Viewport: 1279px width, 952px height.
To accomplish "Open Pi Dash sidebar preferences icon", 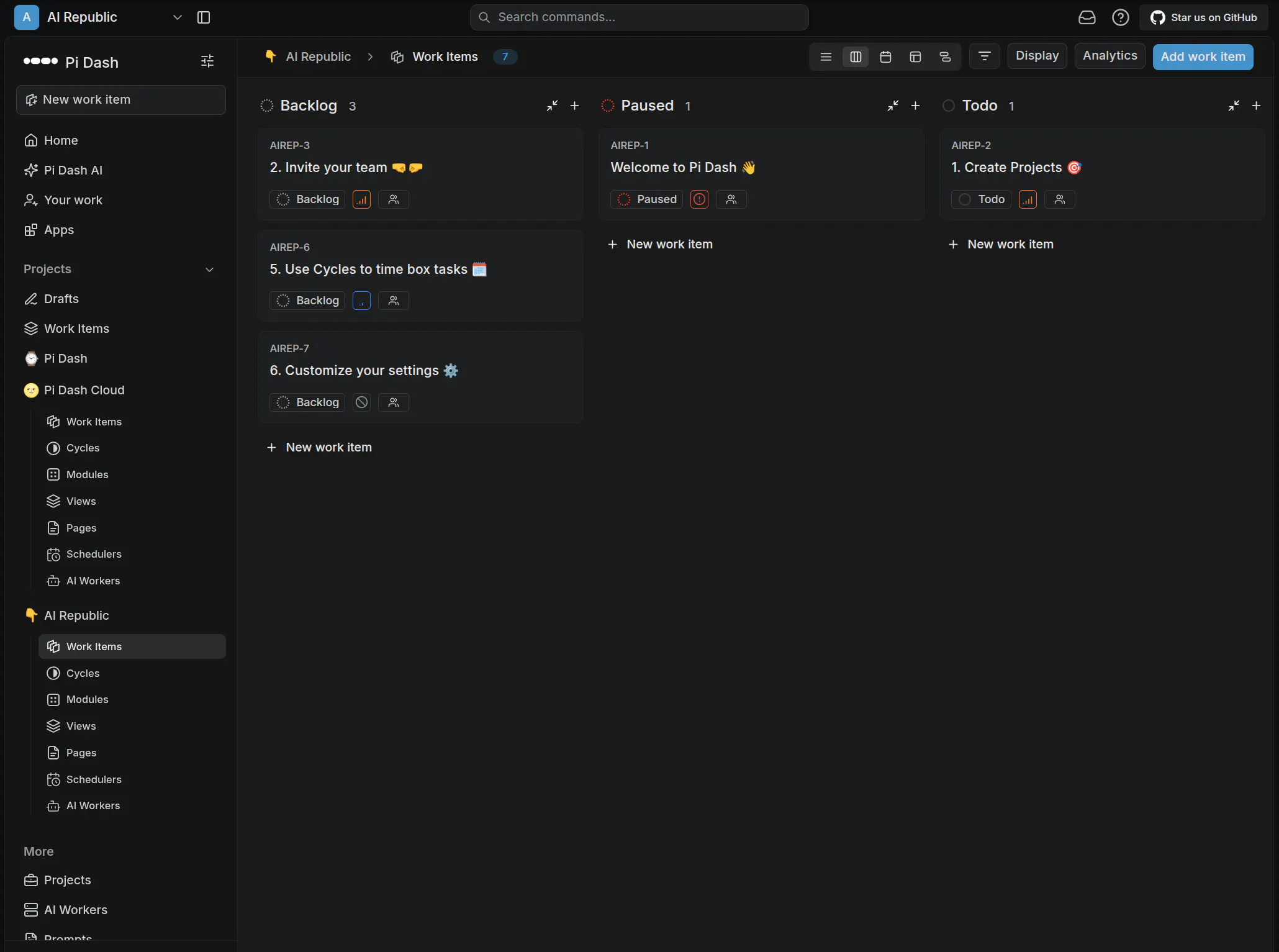I will pyautogui.click(x=207, y=61).
